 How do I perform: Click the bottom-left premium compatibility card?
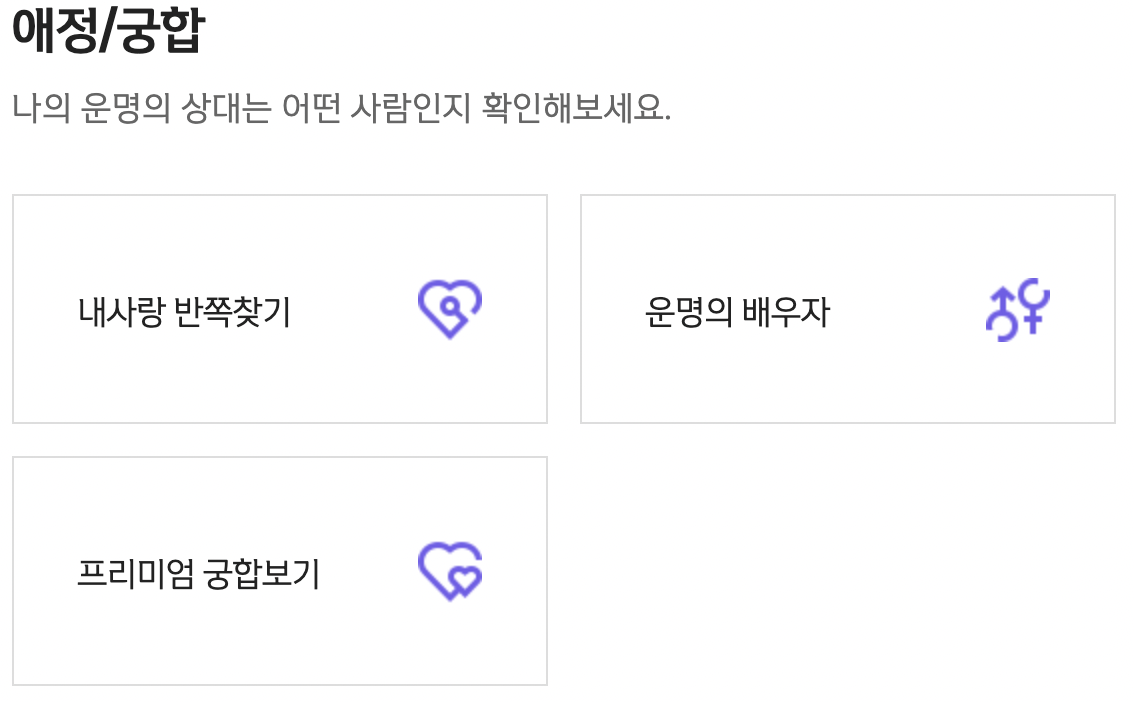(279, 572)
